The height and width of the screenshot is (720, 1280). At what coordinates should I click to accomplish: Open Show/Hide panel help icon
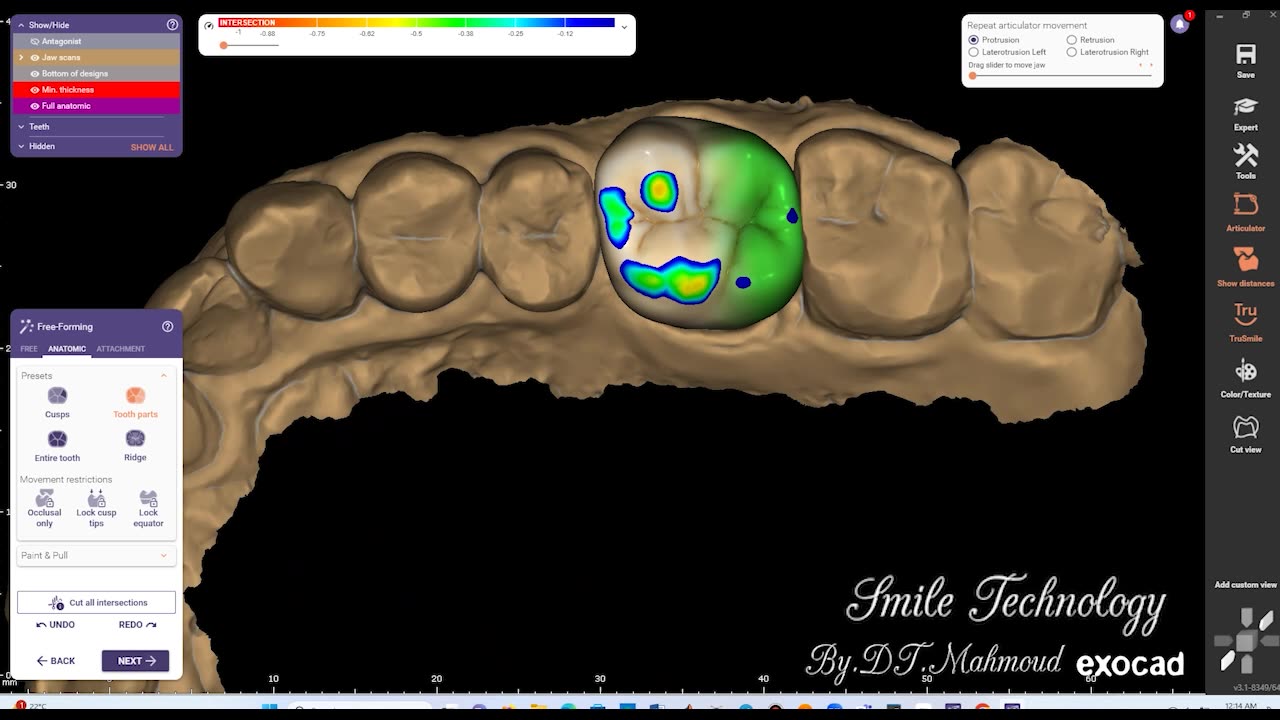click(x=173, y=24)
